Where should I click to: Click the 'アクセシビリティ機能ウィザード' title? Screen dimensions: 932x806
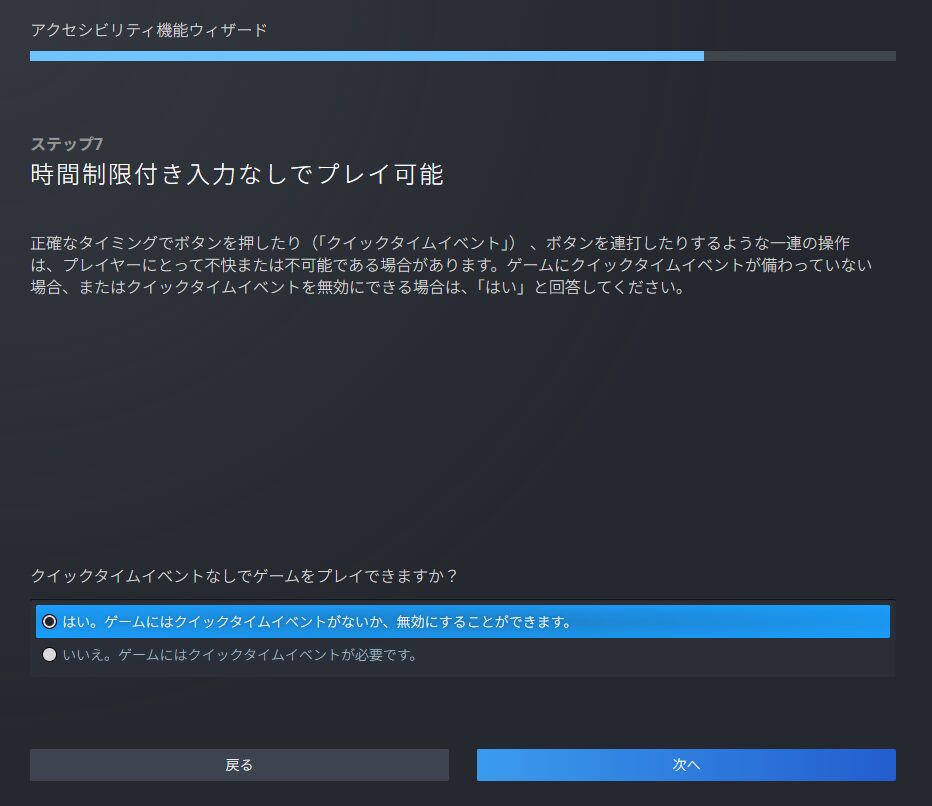149,30
